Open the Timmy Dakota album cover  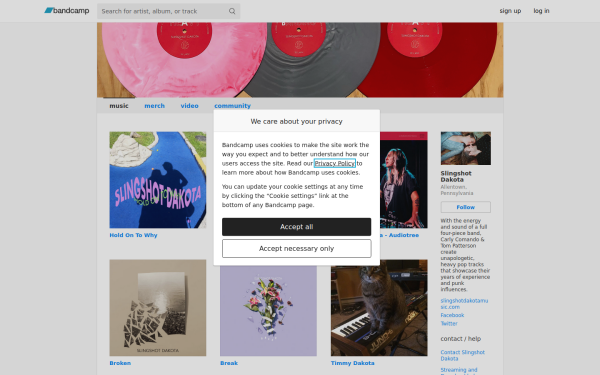point(379,308)
